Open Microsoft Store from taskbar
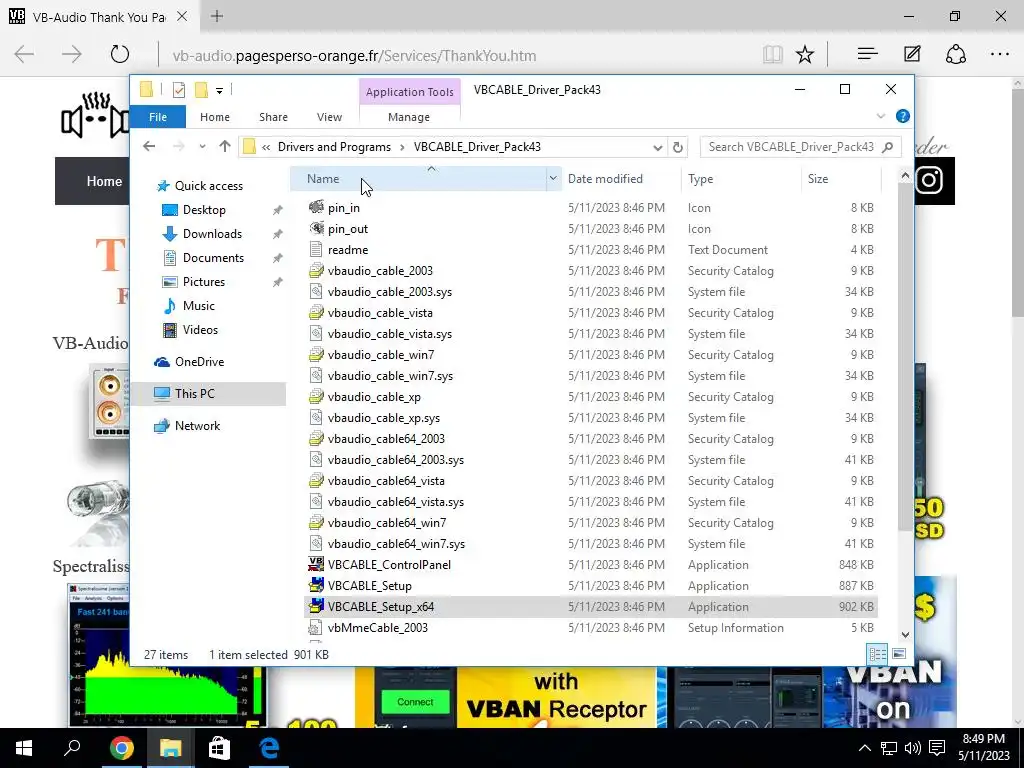The height and width of the screenshot is (768, 1024). pos(219,748)
